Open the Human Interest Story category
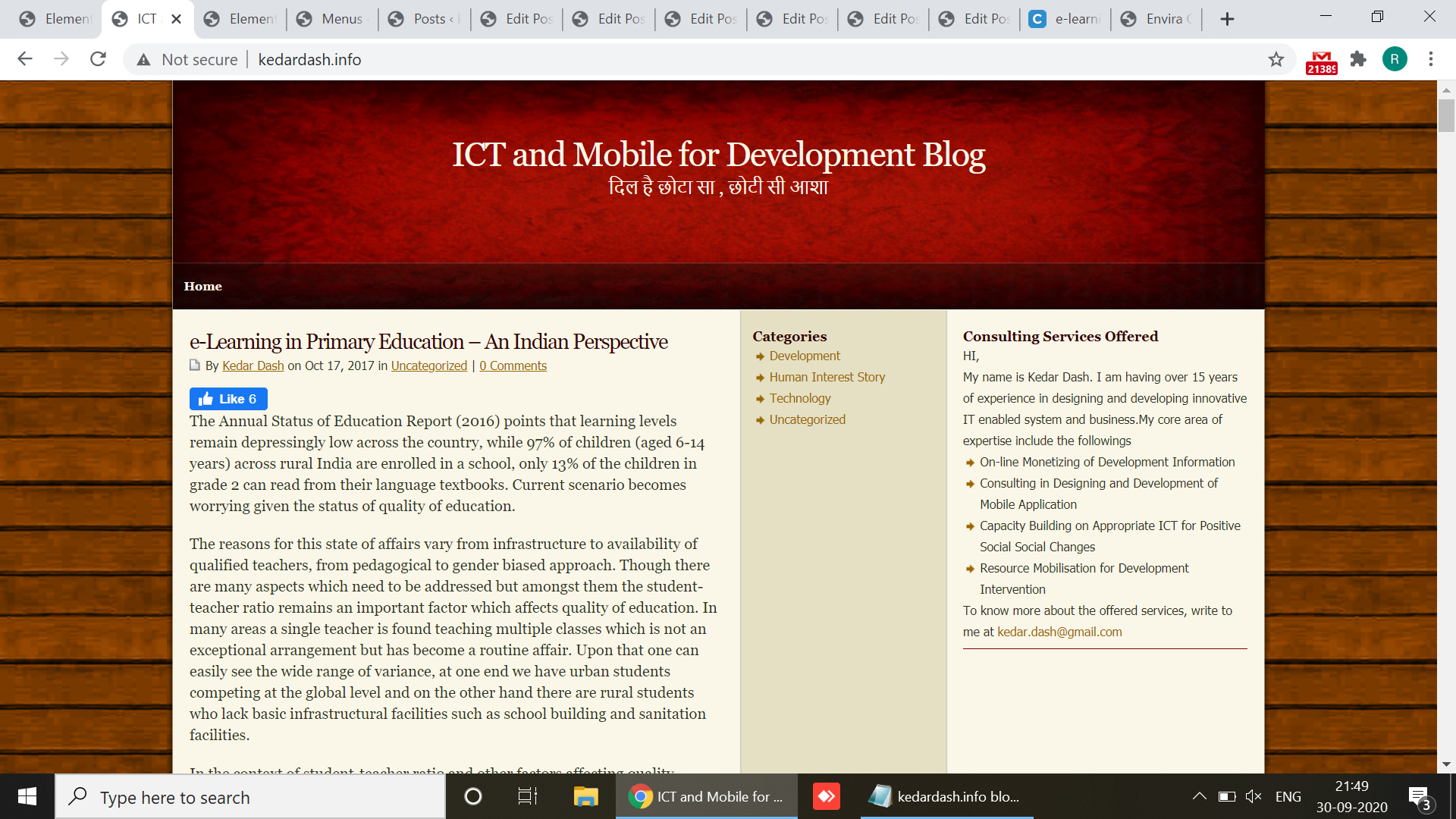Viewport: 1456px width, 819px height. click(x=827, y=377)
